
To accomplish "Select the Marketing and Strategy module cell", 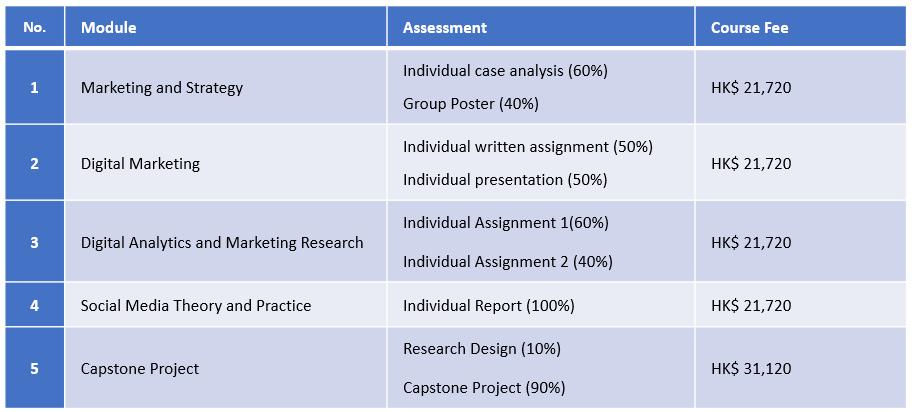I will coord(162,88).
